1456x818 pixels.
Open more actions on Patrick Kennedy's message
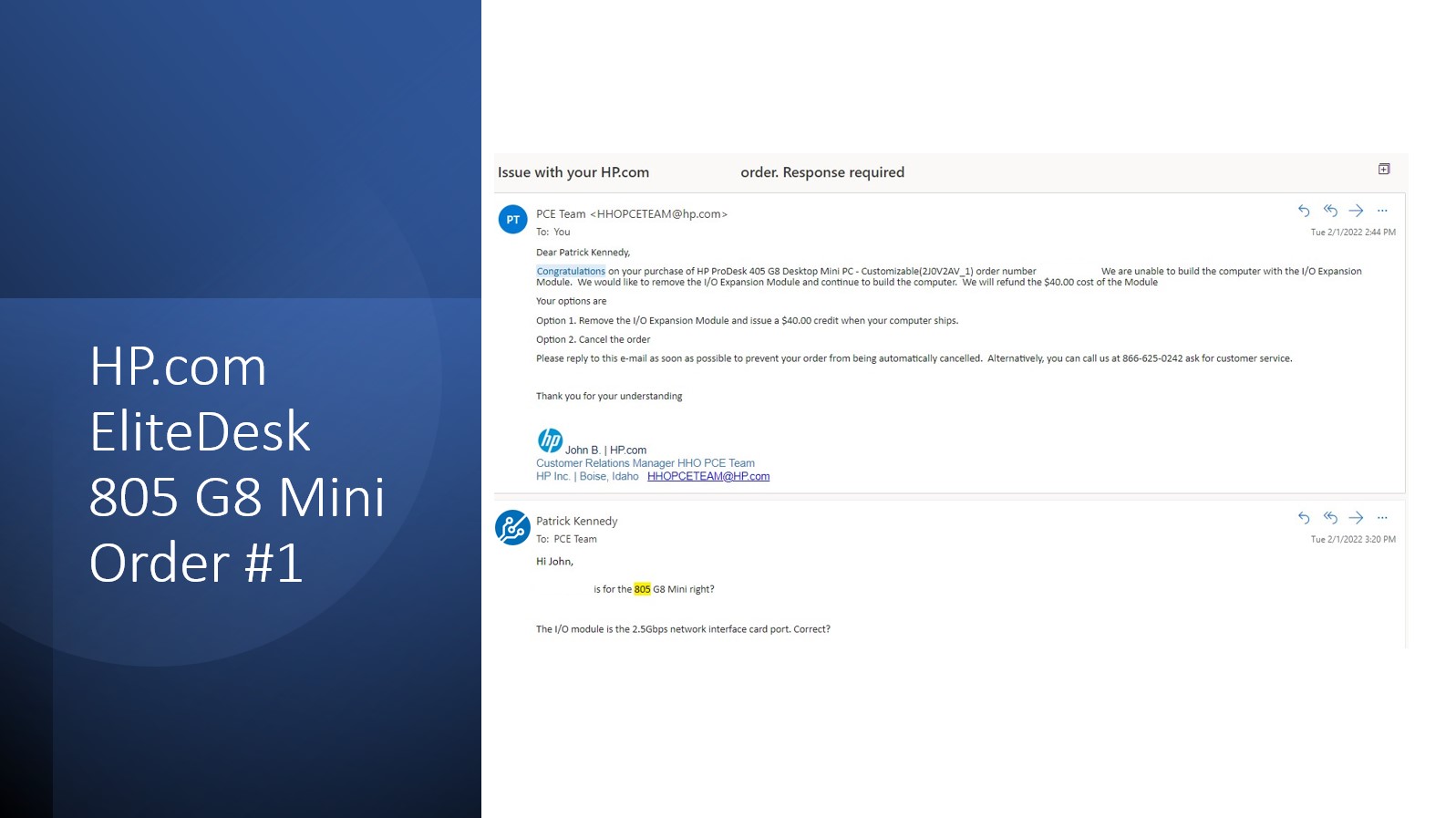(x=1382, y=518)
